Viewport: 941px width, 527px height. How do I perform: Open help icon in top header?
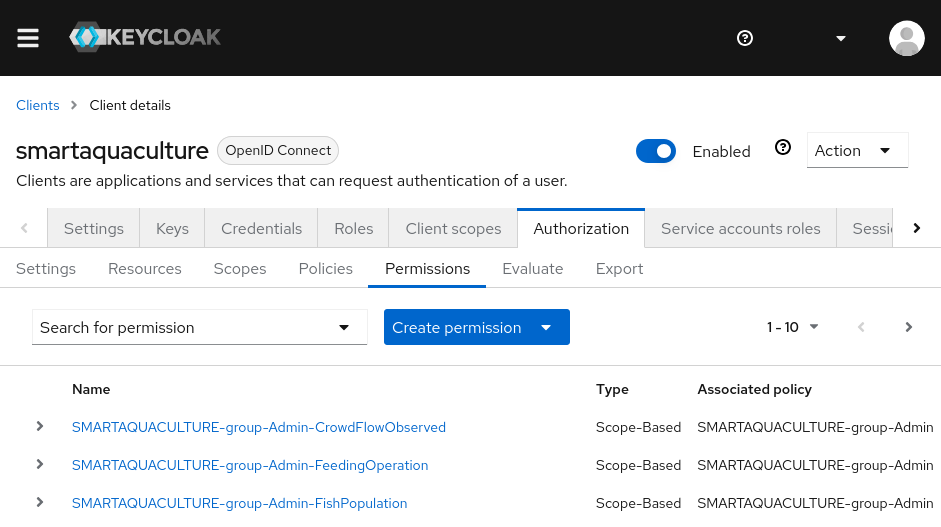pos(745,38)
